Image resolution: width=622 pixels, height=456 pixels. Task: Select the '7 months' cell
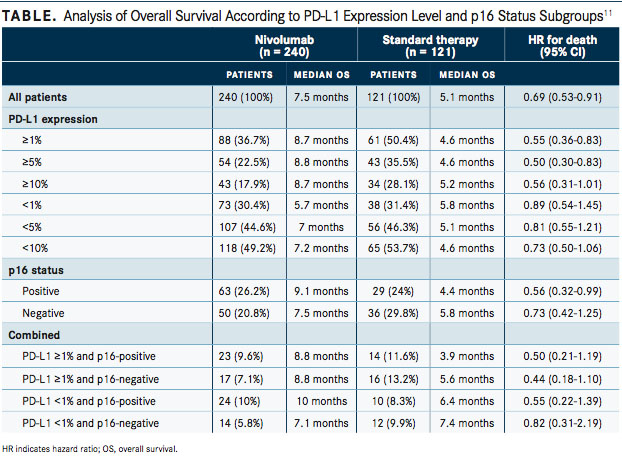tap(321, 227)
